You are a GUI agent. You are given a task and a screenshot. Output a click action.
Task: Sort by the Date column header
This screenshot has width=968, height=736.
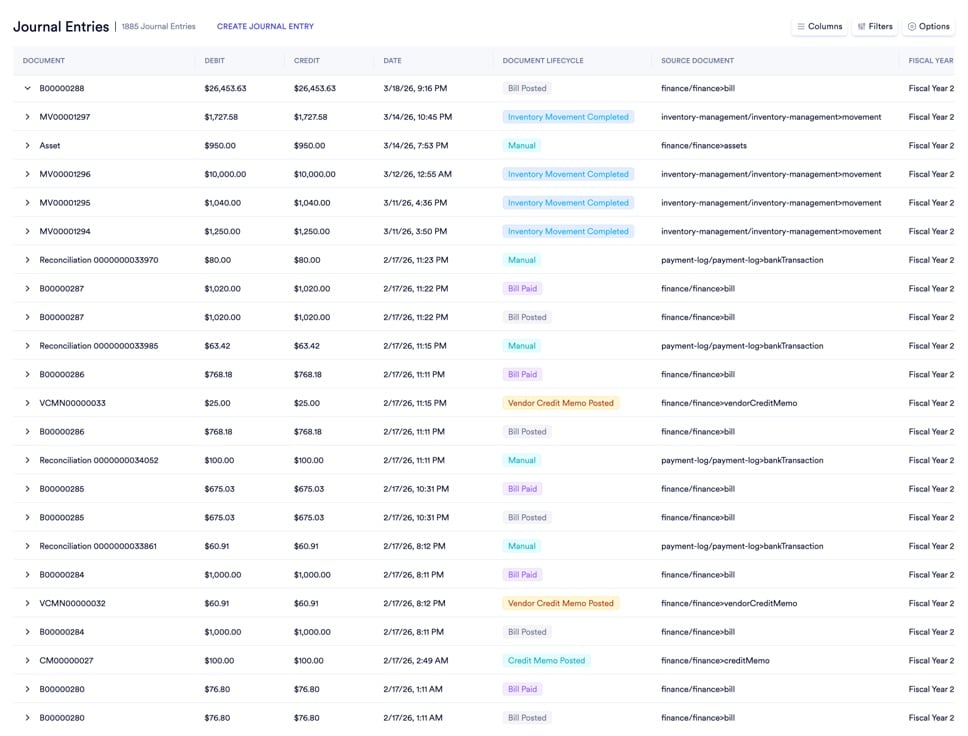point(392,61)
